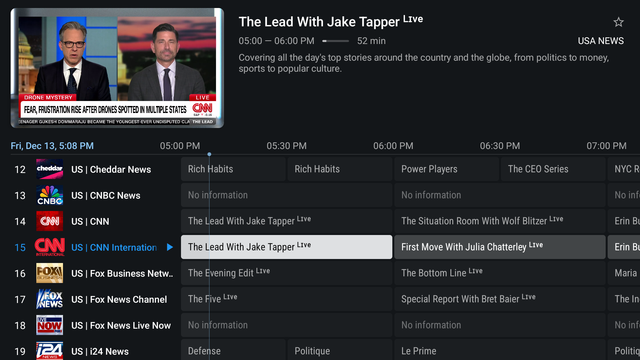The height and width of the screenshot is (360, 640).
Task: Click the 06:30 PM time header
Action: point(500,146)
